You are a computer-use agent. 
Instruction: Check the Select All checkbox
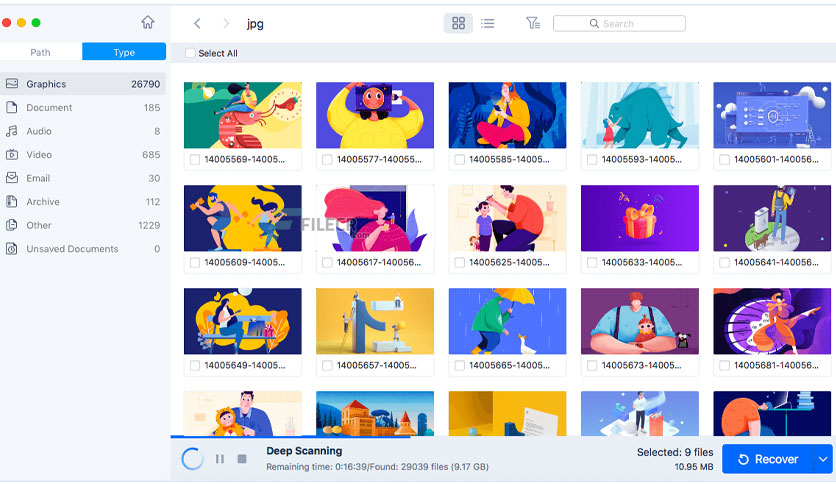pos(190,53)
